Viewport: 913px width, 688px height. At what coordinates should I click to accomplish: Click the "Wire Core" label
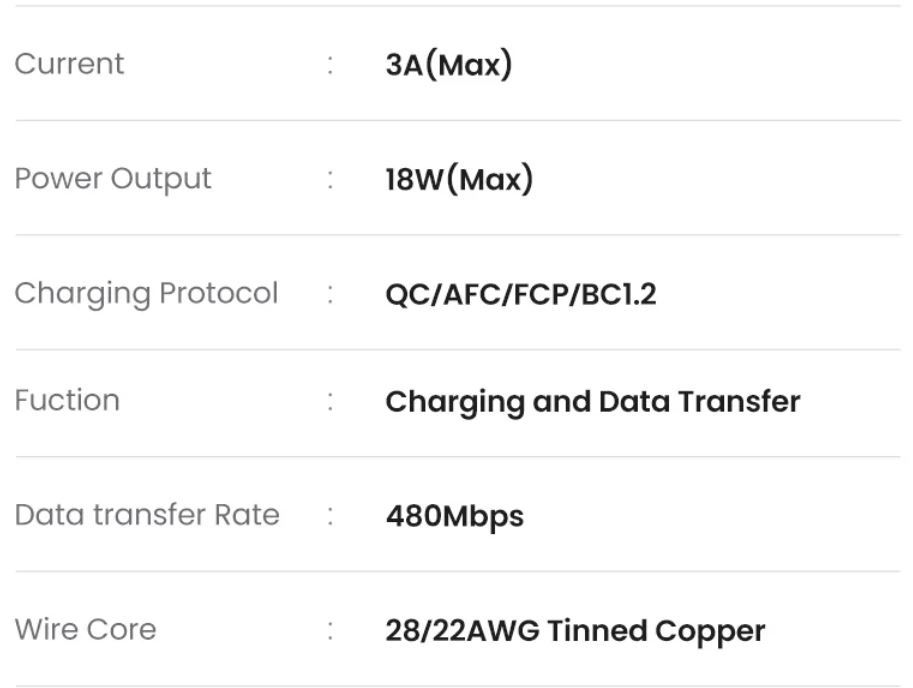coord(85,630)
